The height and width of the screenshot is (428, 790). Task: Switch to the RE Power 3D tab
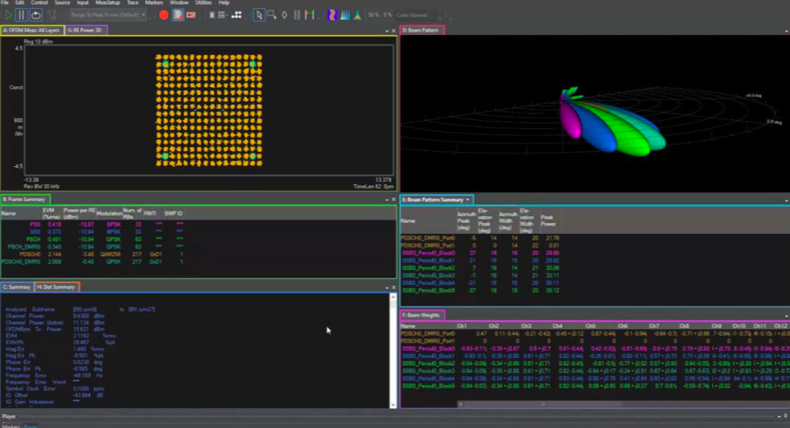point(87,31)
